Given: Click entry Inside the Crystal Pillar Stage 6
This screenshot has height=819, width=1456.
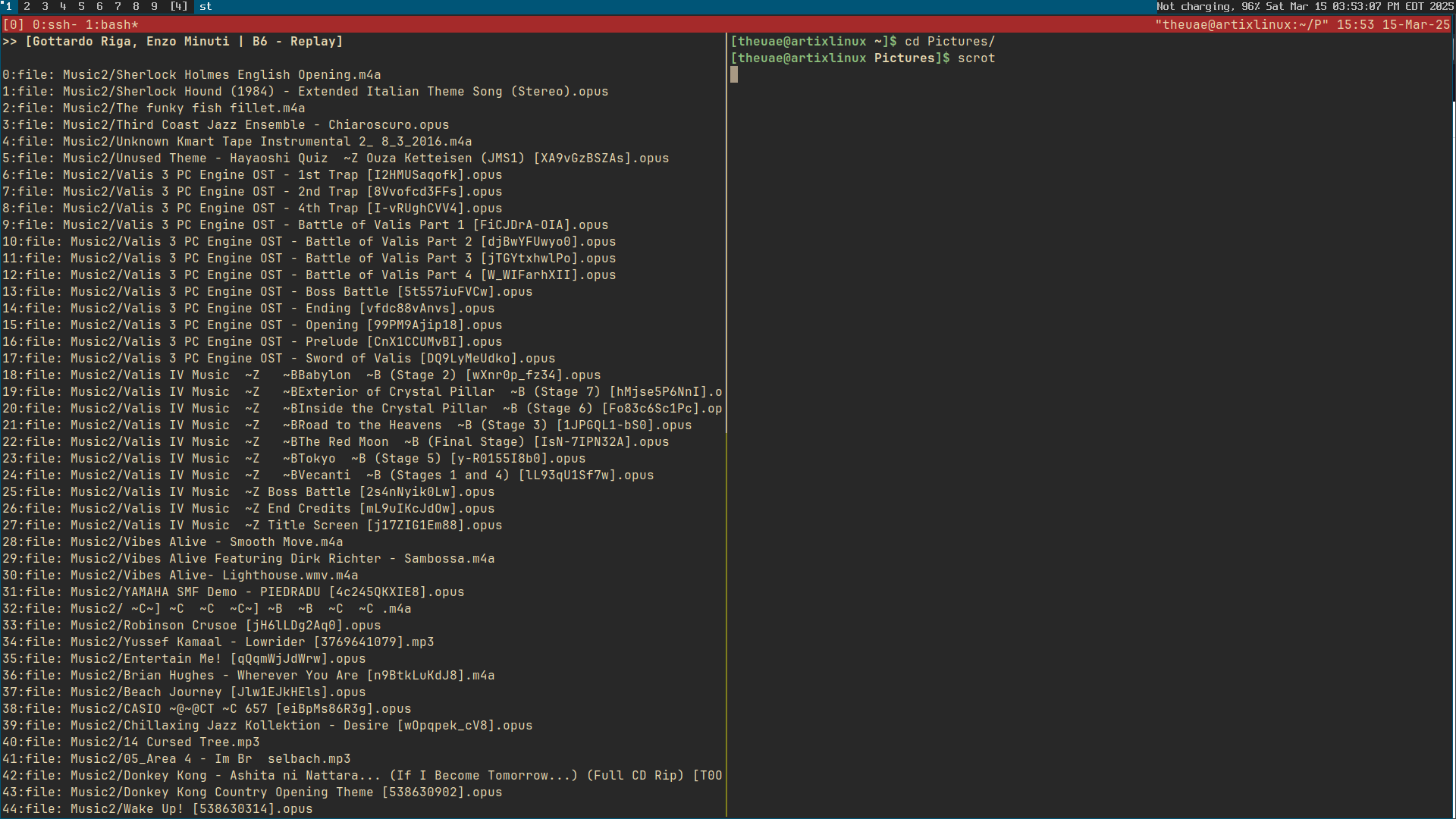Looking at the screenshot, I should [362, 409].
